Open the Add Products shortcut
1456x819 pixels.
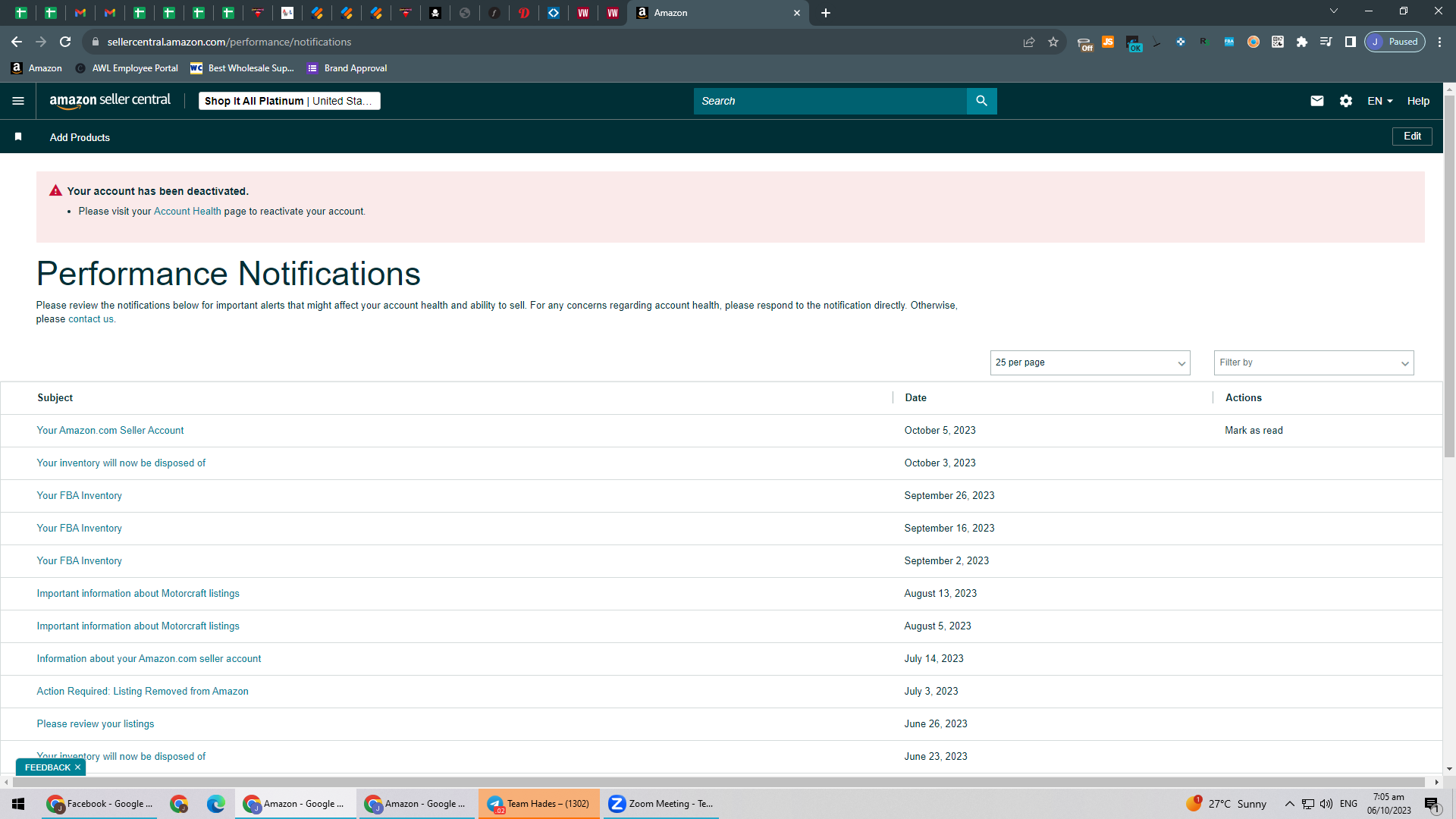click(x=80, y=137)
